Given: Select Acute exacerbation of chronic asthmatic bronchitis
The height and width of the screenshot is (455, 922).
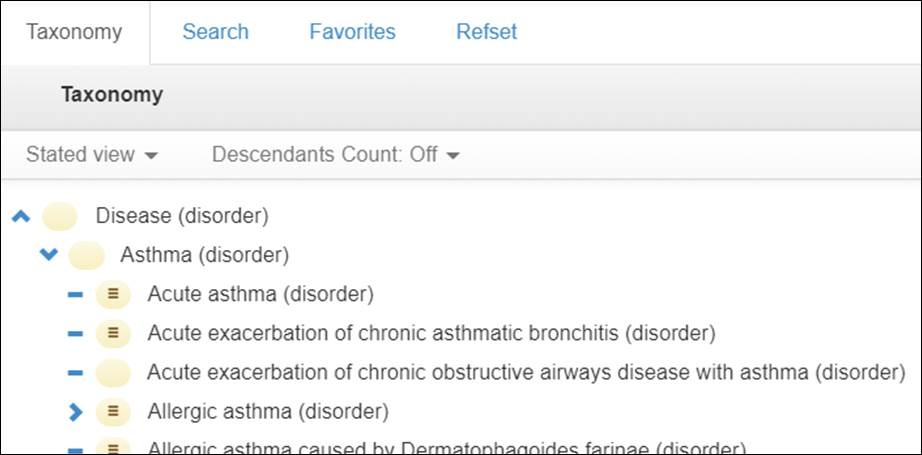Looking at the screenshot, I should tap(432, 334).
